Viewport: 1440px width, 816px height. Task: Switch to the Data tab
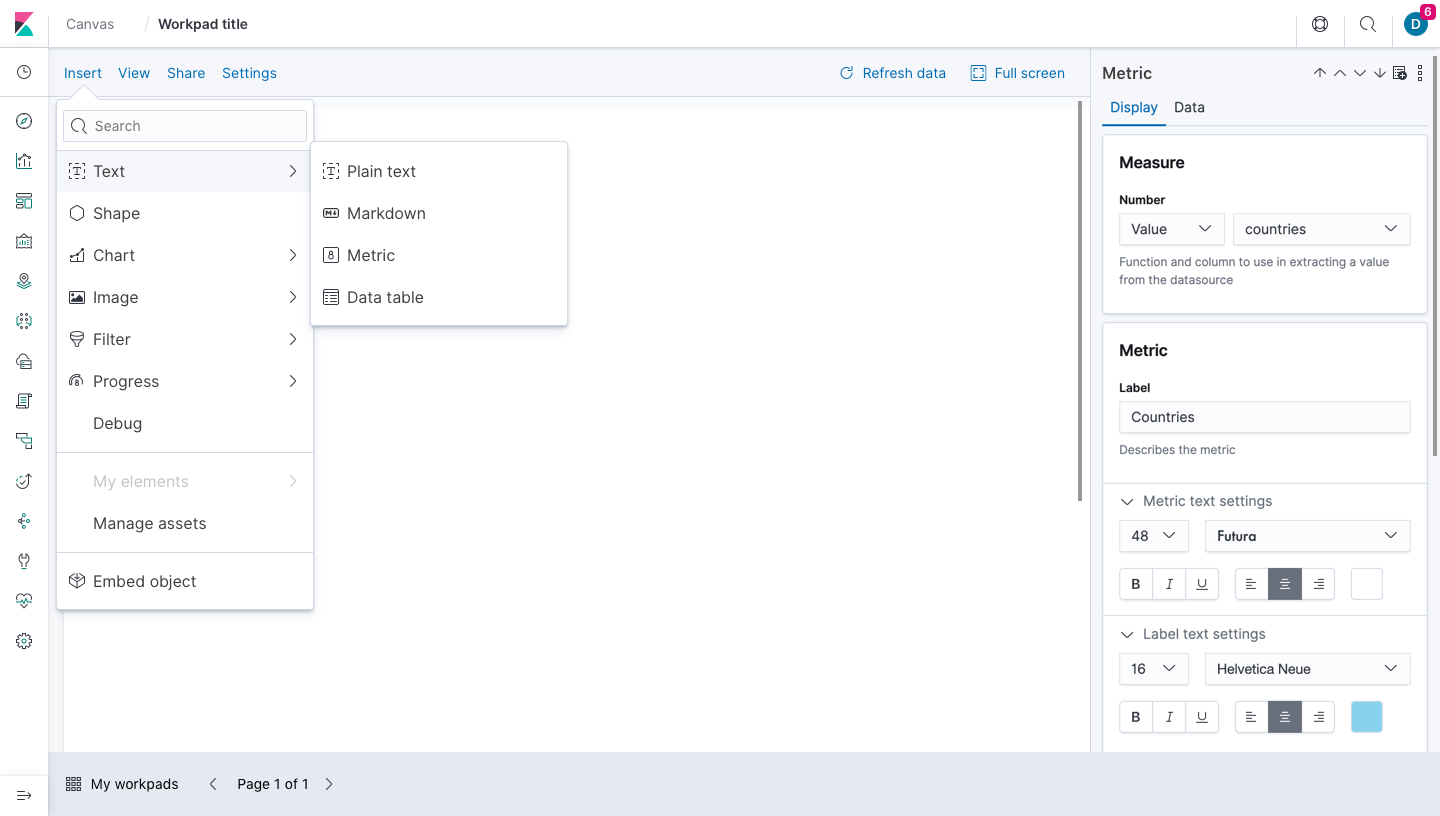tap(1189, 107)
